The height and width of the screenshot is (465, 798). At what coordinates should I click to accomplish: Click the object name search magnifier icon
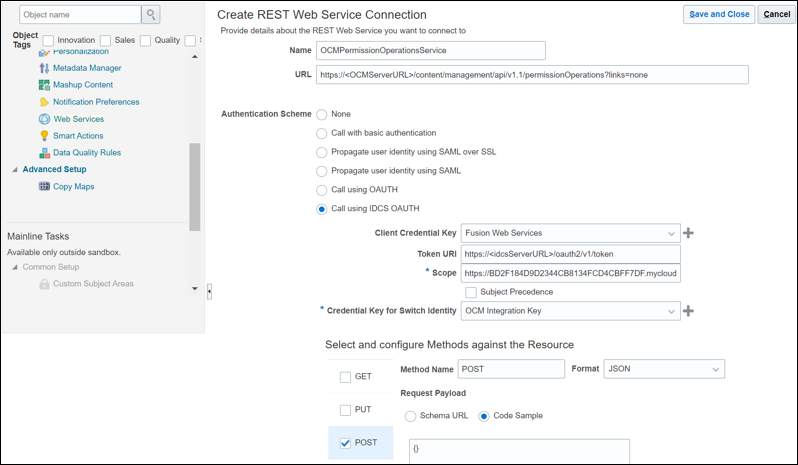[x=150, y=14]
